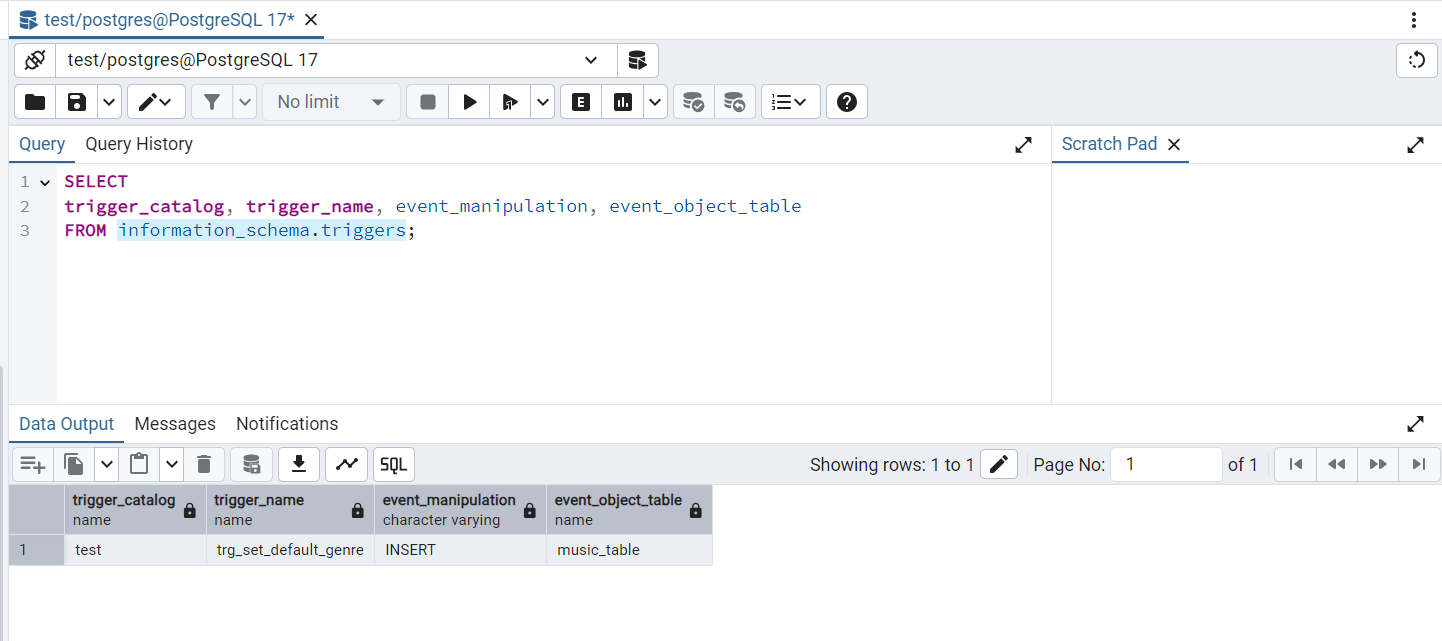1442x641 pixels.
Task: Click the connection status plug icon
Action: click(35, 60)
